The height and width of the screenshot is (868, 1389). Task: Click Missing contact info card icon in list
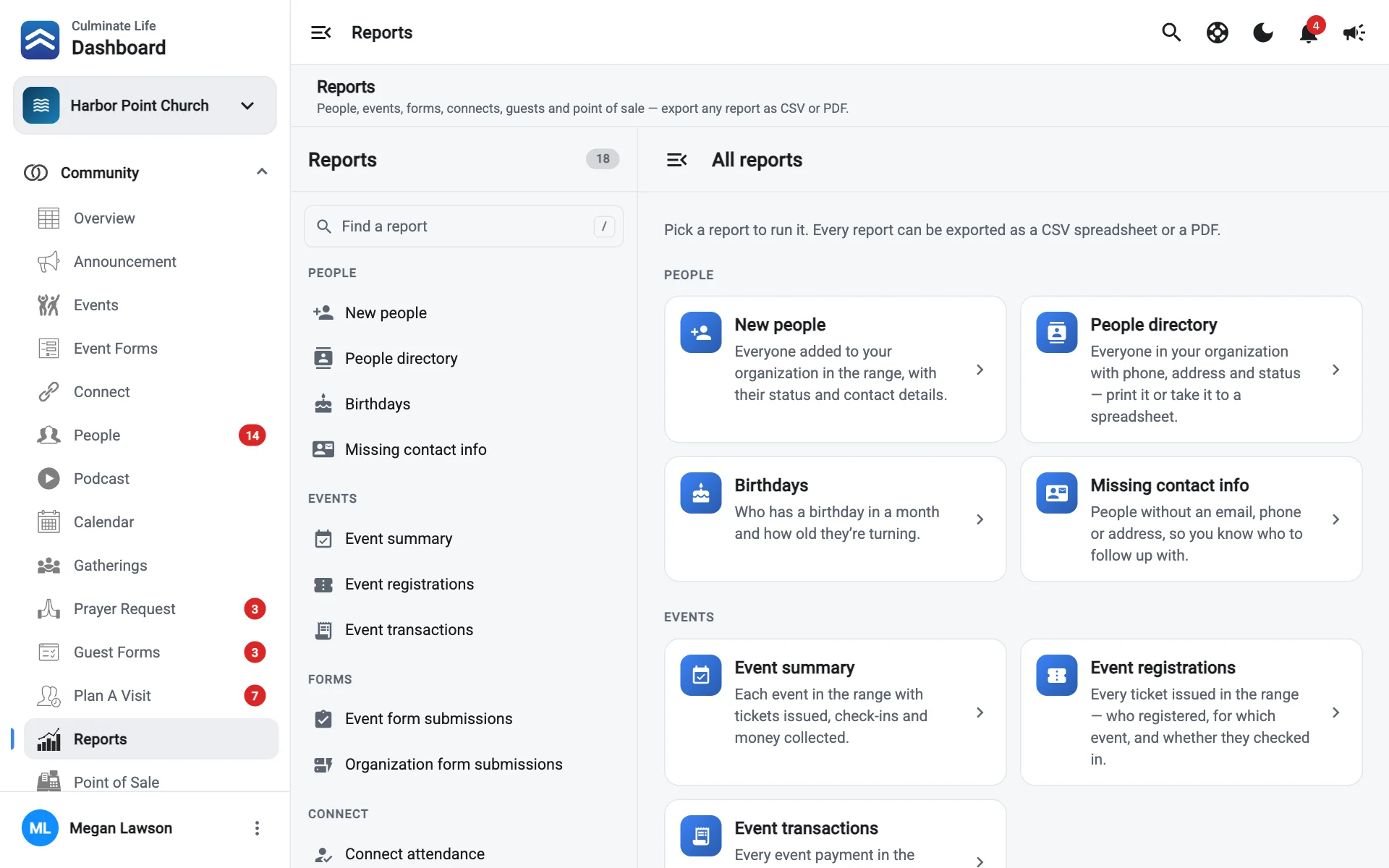(x=323, y=449)
